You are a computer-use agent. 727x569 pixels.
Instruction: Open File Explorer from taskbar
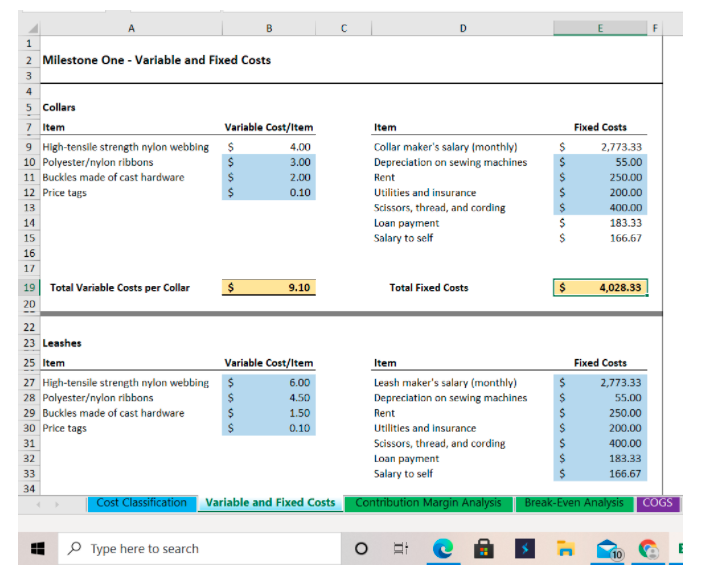(566, 549)
